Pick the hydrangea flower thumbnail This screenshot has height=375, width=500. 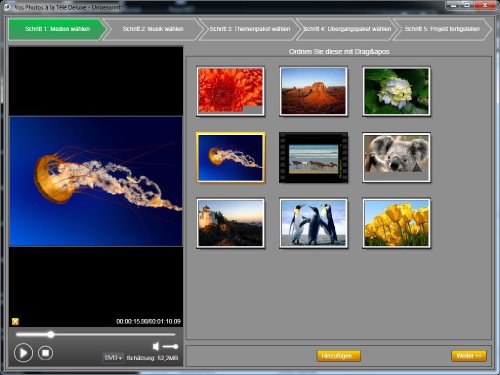[x=396, y=91]
